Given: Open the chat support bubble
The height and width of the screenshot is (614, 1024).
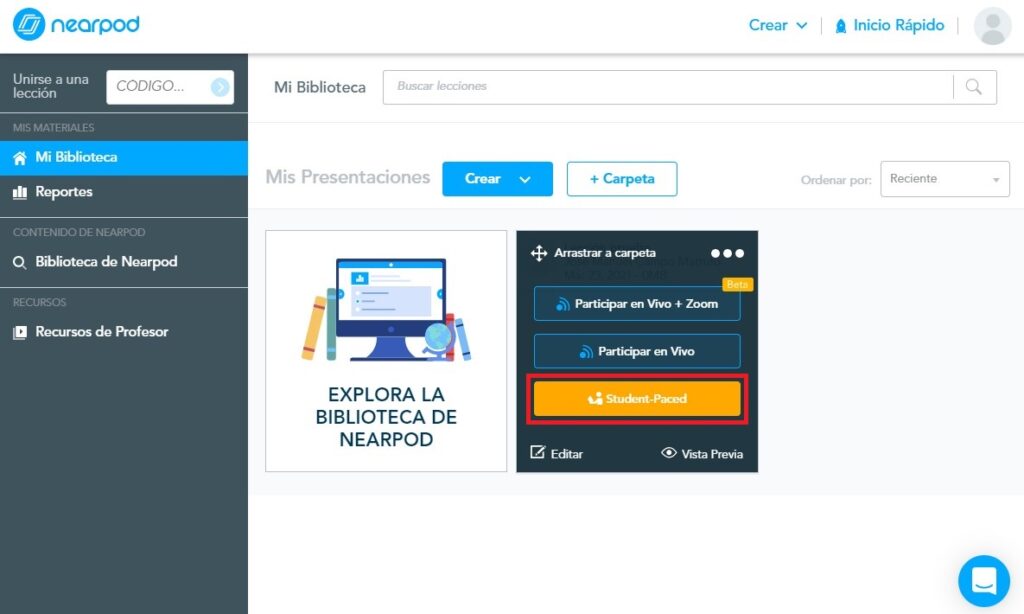Looking at the screenshot, I should (983, 581).
